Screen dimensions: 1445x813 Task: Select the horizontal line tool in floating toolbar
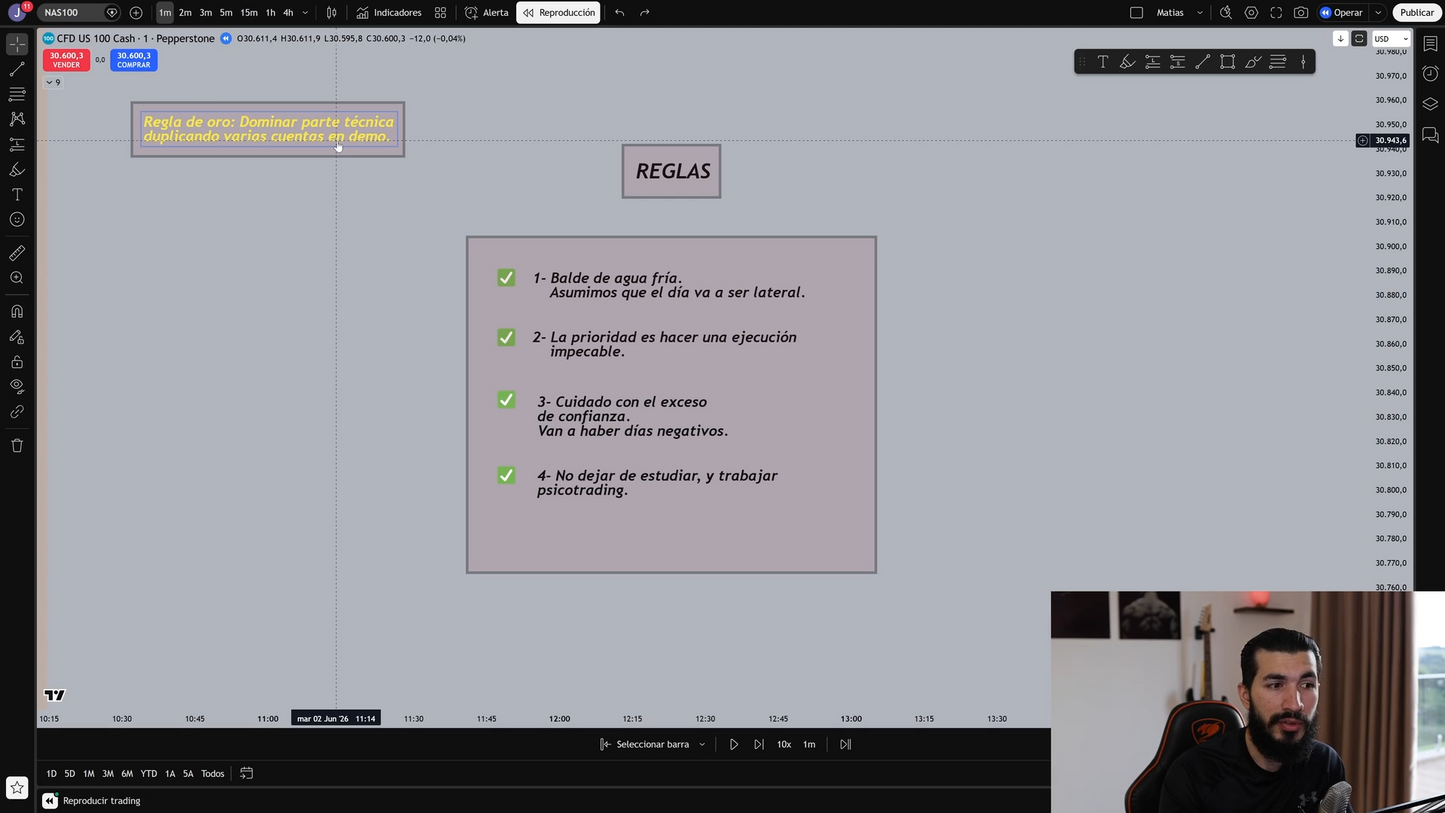(1278, 62)
